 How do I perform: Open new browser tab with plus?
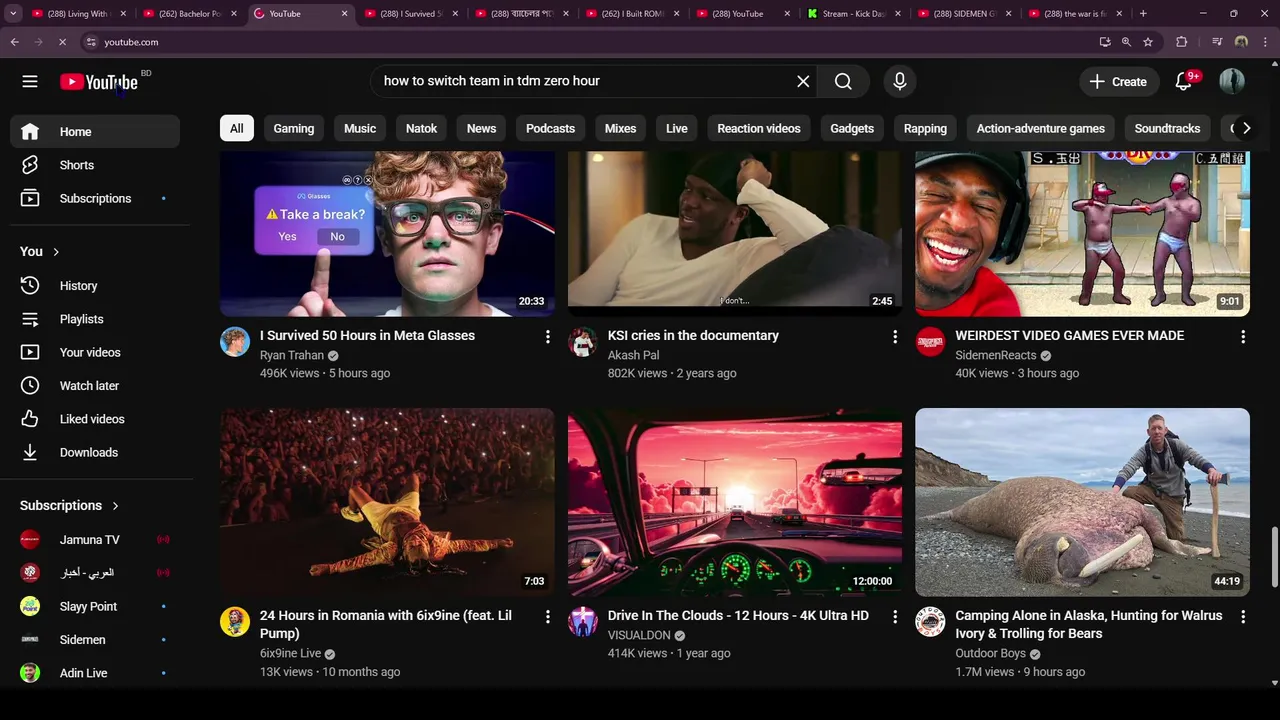pyautogui.click(x=1143, y=14)
